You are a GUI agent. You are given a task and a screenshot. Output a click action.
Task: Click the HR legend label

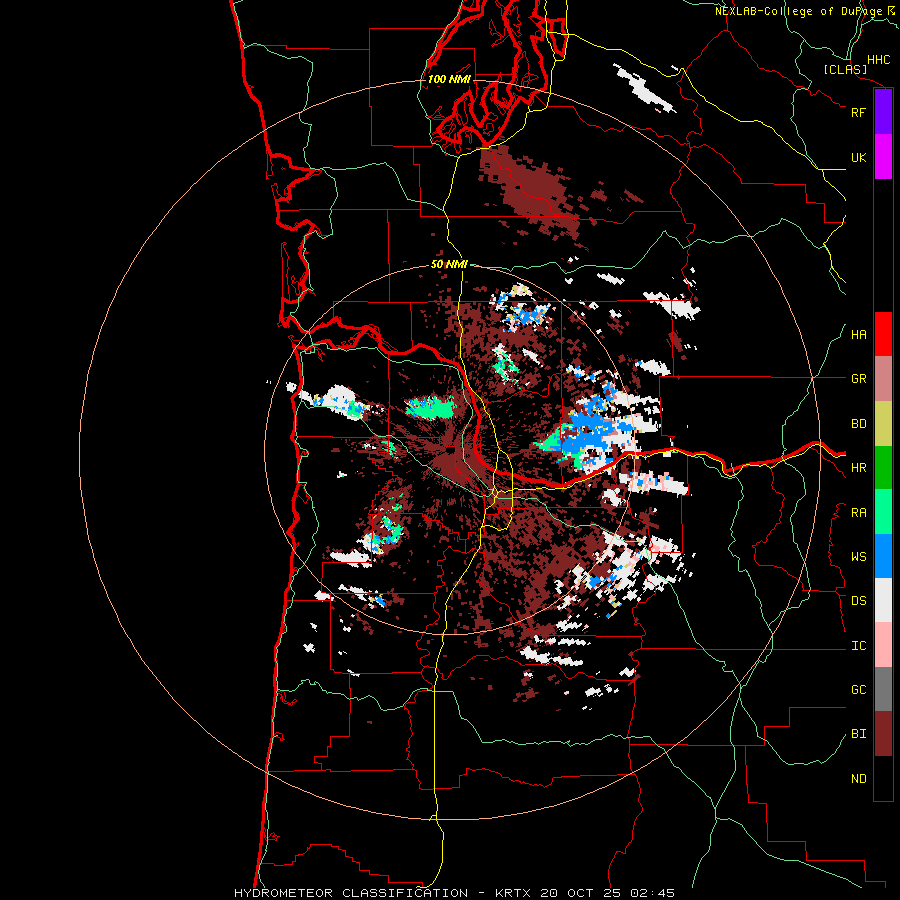(858, 468)
